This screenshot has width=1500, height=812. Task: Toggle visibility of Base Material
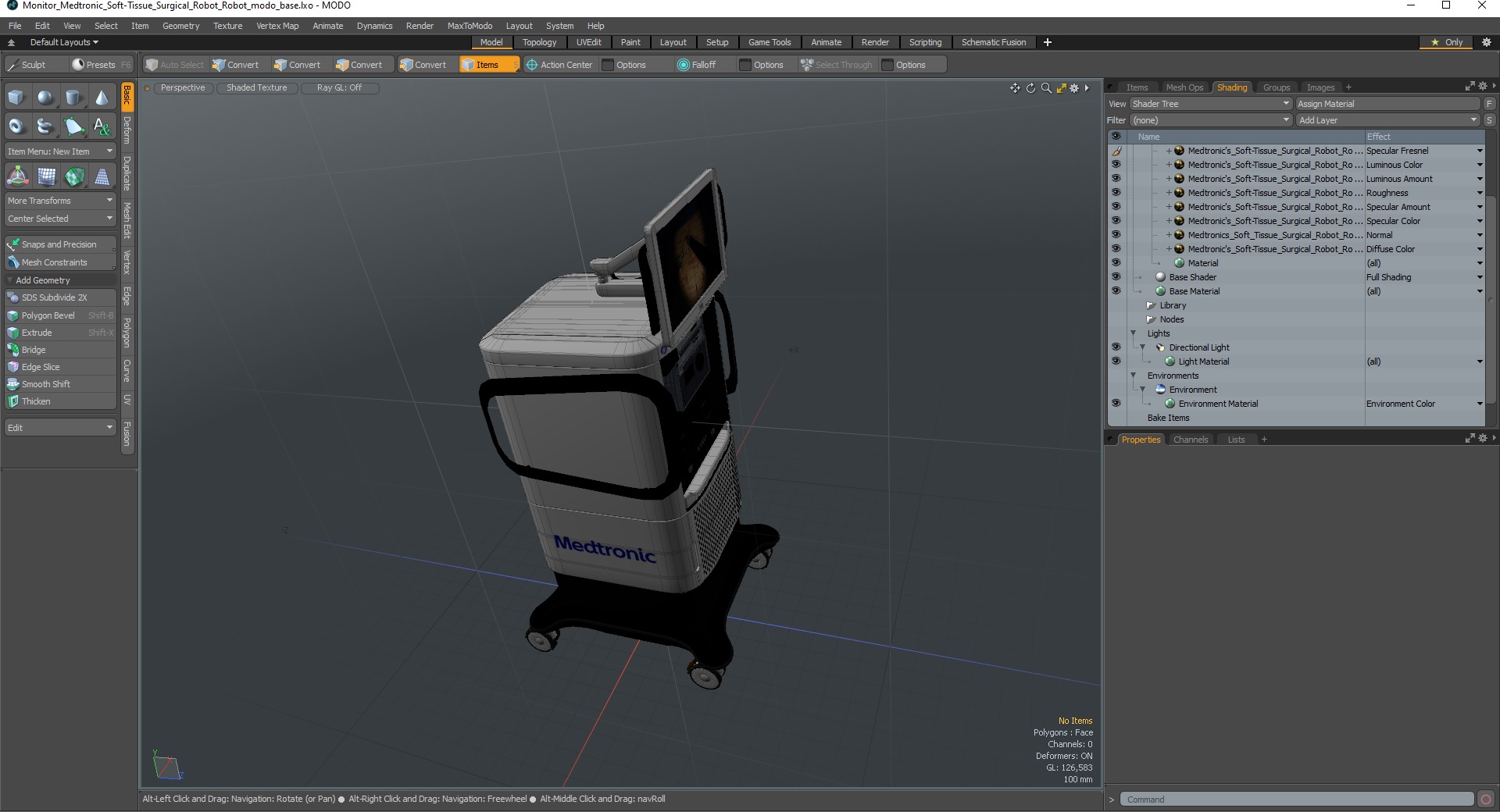[x=1116, y=291]
